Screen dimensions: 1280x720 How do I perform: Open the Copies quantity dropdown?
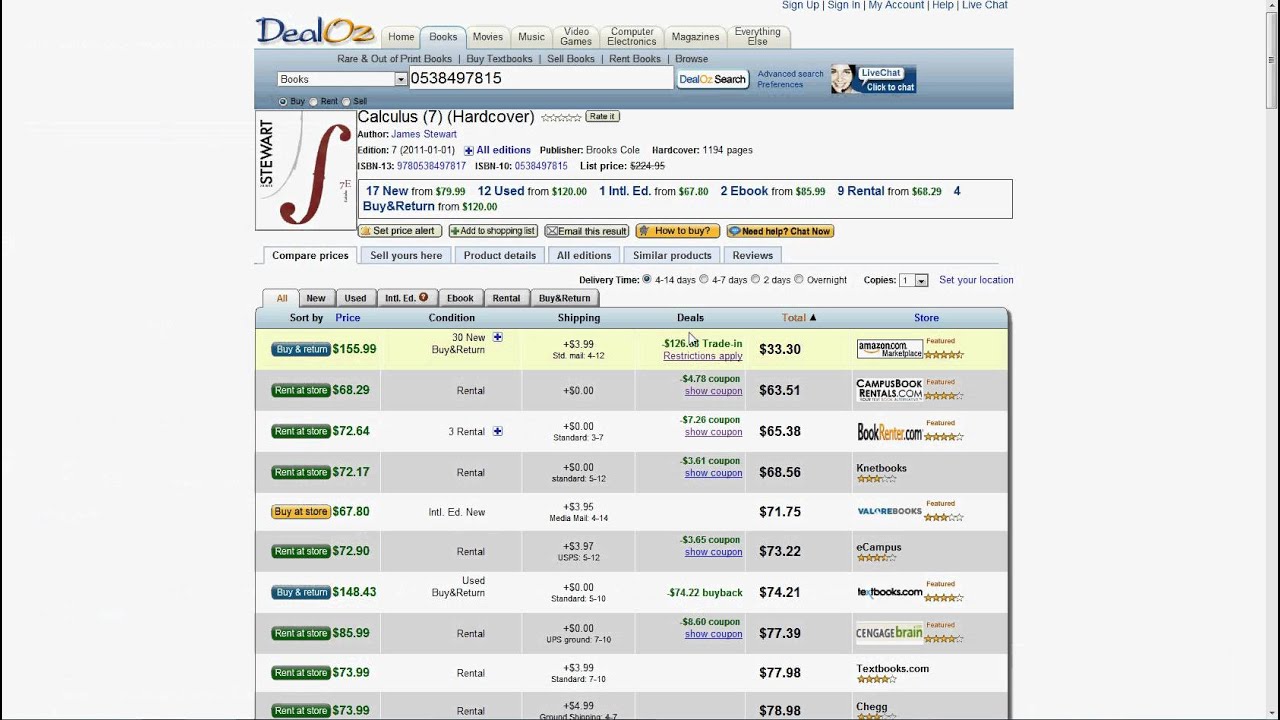point(913,281)
